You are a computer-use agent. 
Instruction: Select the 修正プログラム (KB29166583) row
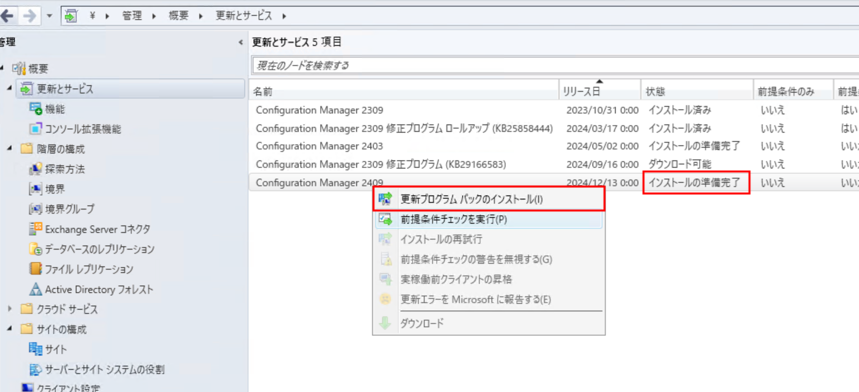[554, 164]
